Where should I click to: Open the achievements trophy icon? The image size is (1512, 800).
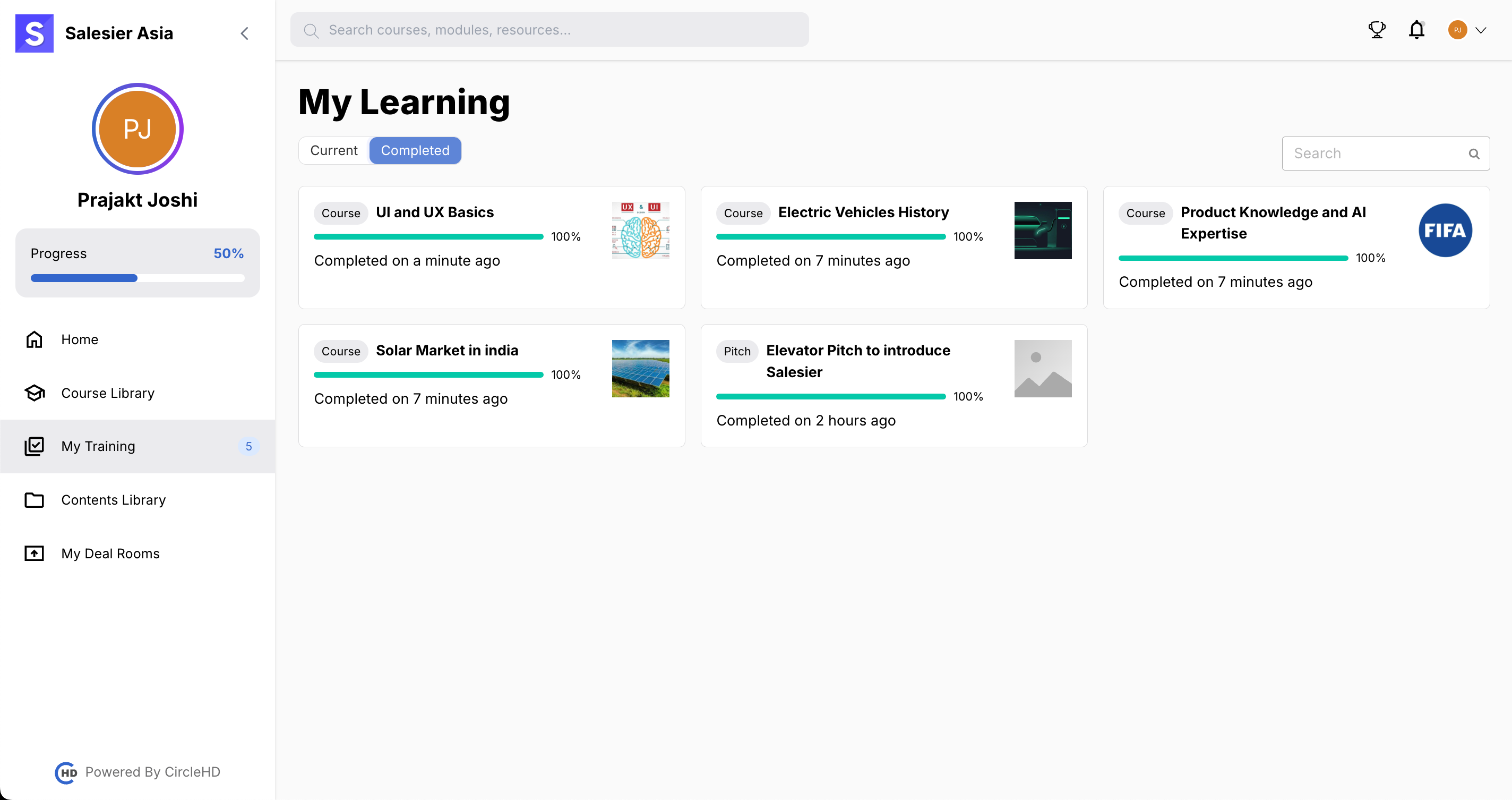pyautogui.click(x=1377, y=30)
